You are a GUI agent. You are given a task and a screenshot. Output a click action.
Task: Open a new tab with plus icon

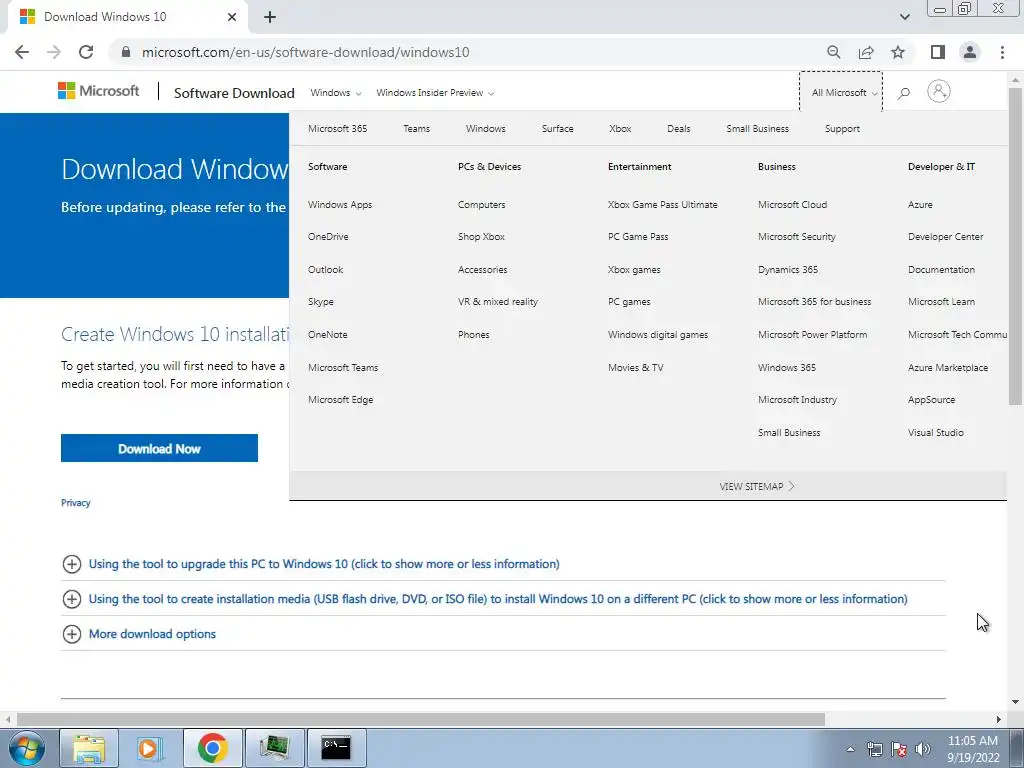pos(270,17)
